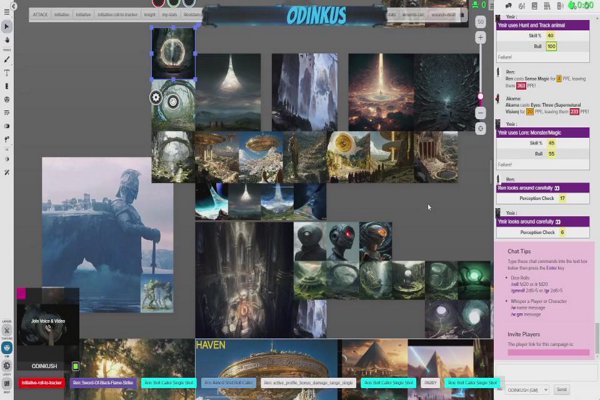Click the active_profile_bonus_damage_range_single macro
This screenshot has width=600, height=400.
(x=308, y=383)
